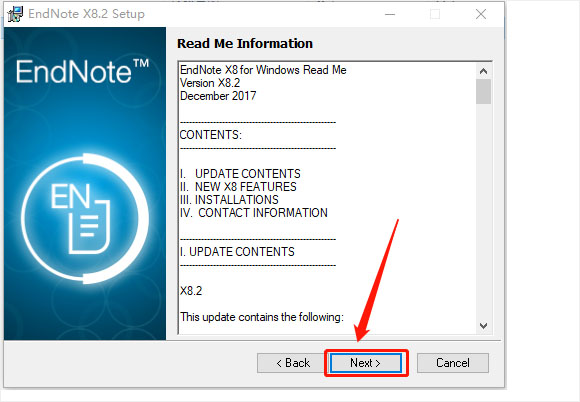Click the 'IV. CONTACT INFORMATION' line
Viewport: 580px width, 402px height.
tap(254, 213)
